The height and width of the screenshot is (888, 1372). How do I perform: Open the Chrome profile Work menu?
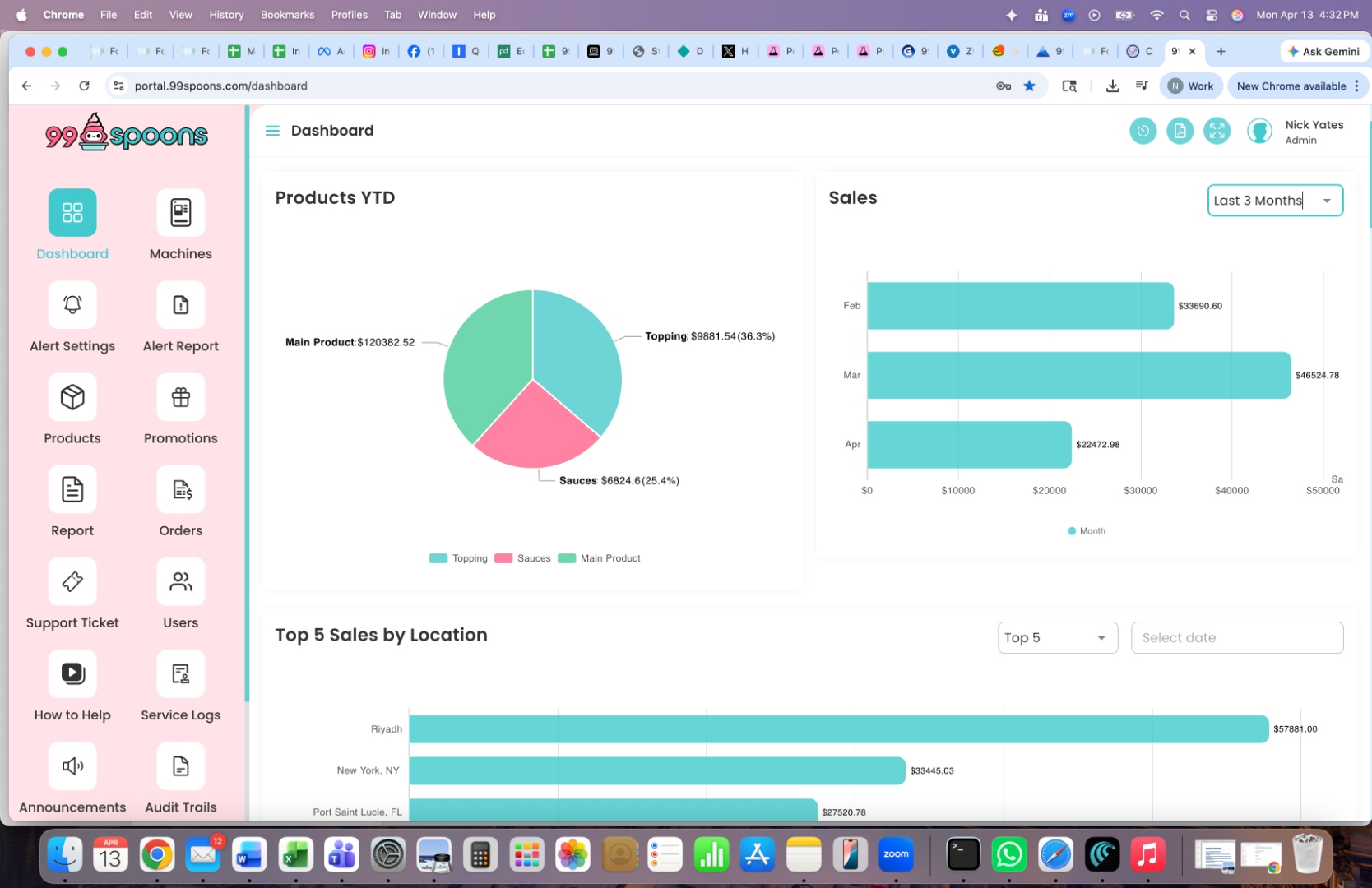coord(1190,86)
